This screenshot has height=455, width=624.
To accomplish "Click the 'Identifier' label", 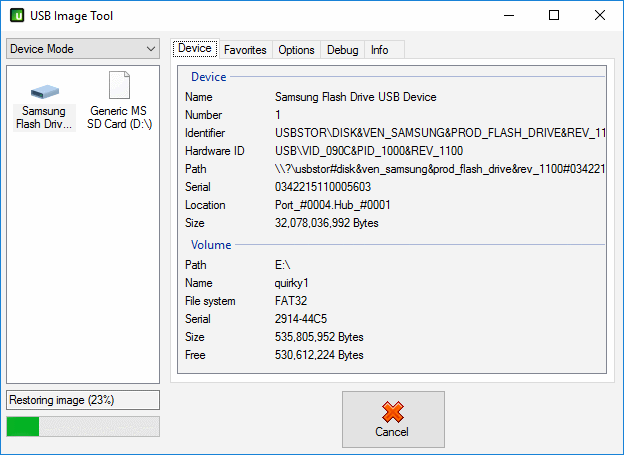I will (x=205, y=133).
